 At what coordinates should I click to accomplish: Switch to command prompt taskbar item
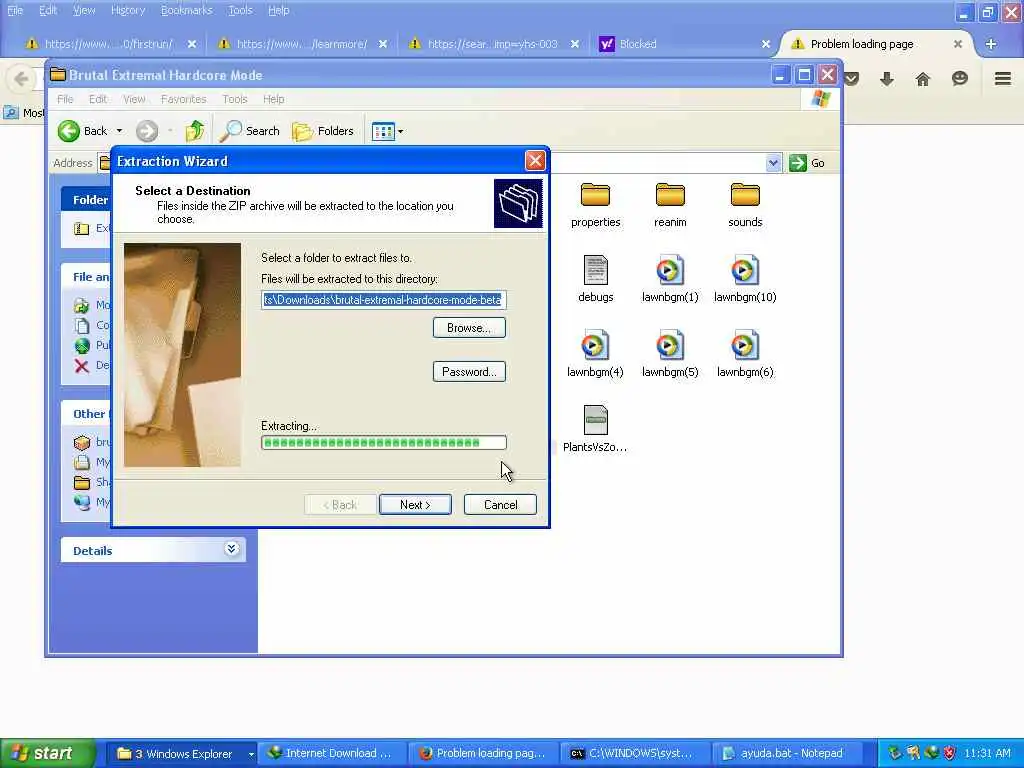[x=635, y=754]
